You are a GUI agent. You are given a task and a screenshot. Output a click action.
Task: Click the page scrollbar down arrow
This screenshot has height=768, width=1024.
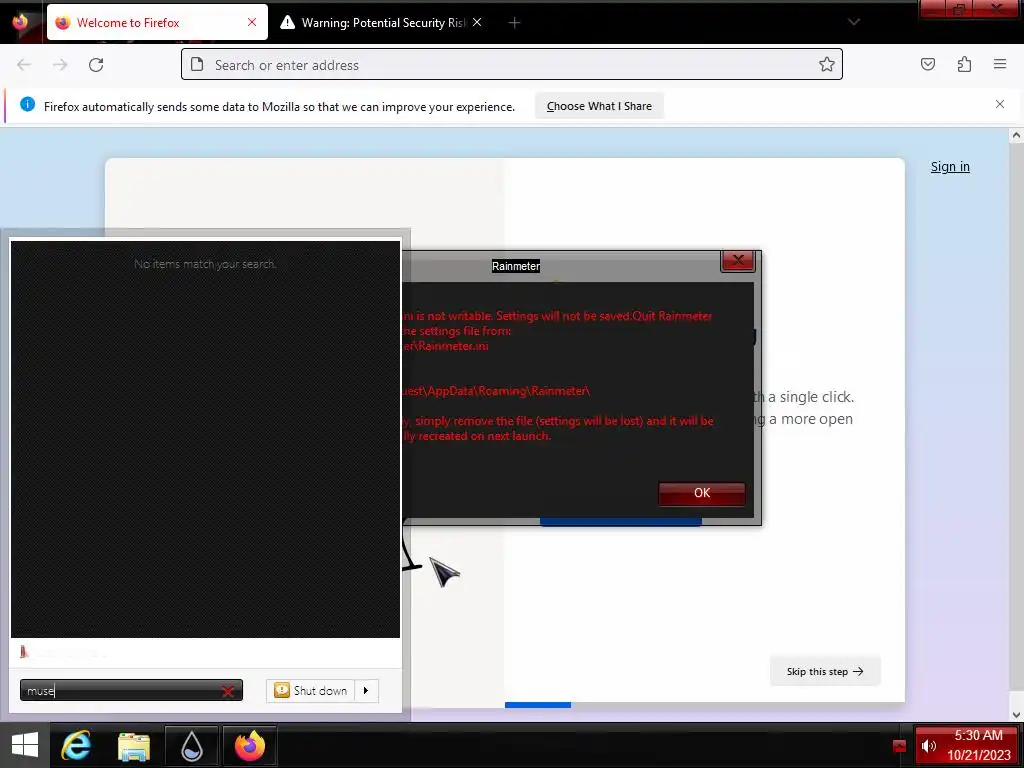[x=1016, y=714]
